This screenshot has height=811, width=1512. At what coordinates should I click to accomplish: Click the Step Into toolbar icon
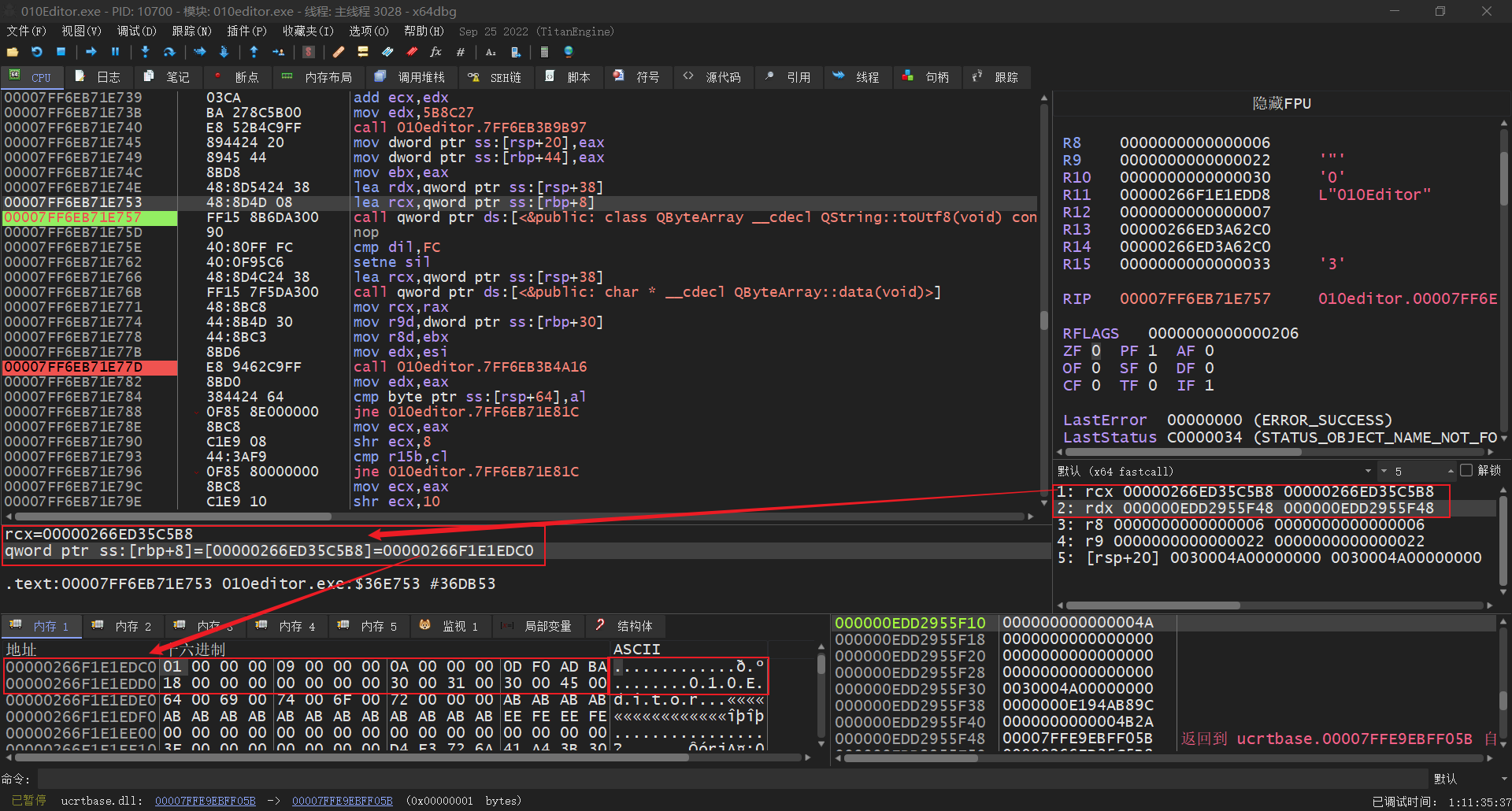click(x=145, y=52)
